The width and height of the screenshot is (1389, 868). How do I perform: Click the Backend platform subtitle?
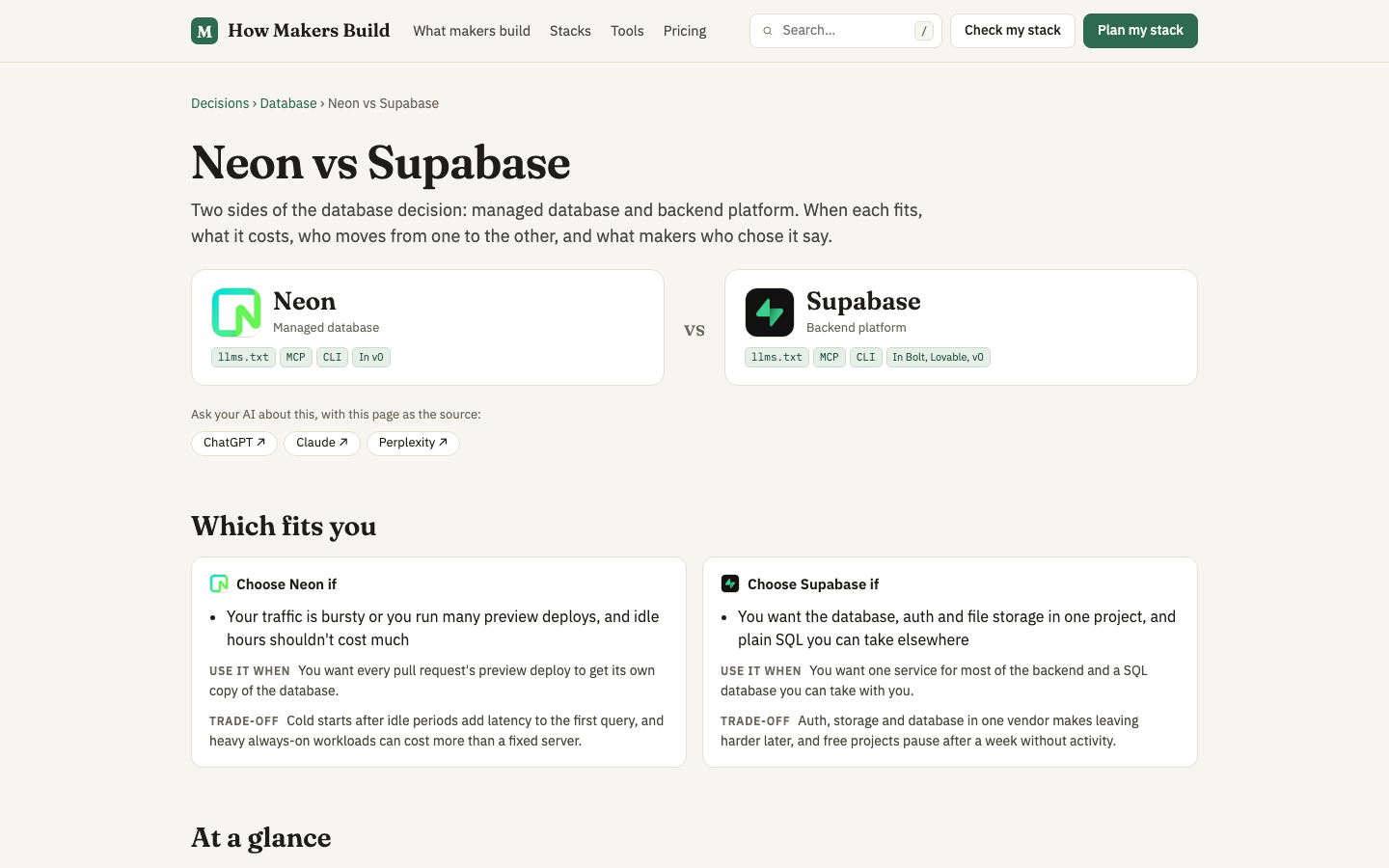click(857, 328)
